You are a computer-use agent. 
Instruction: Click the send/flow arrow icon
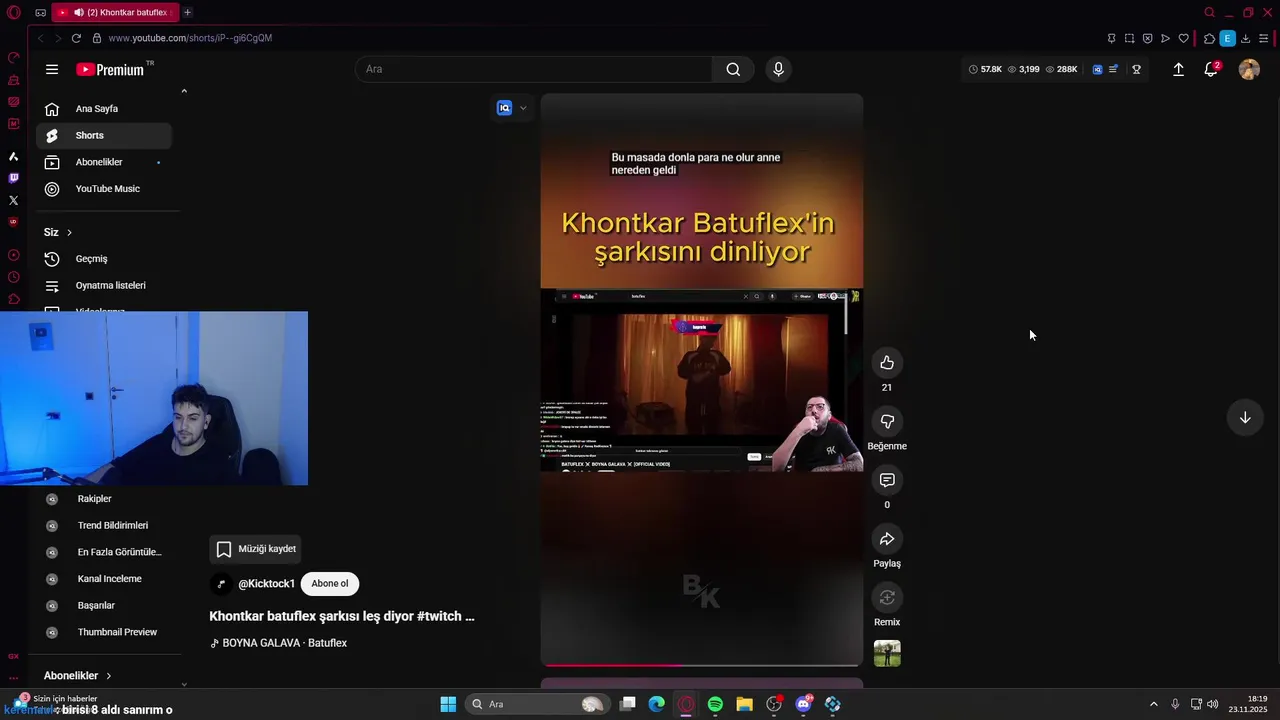coord(1165,38)
